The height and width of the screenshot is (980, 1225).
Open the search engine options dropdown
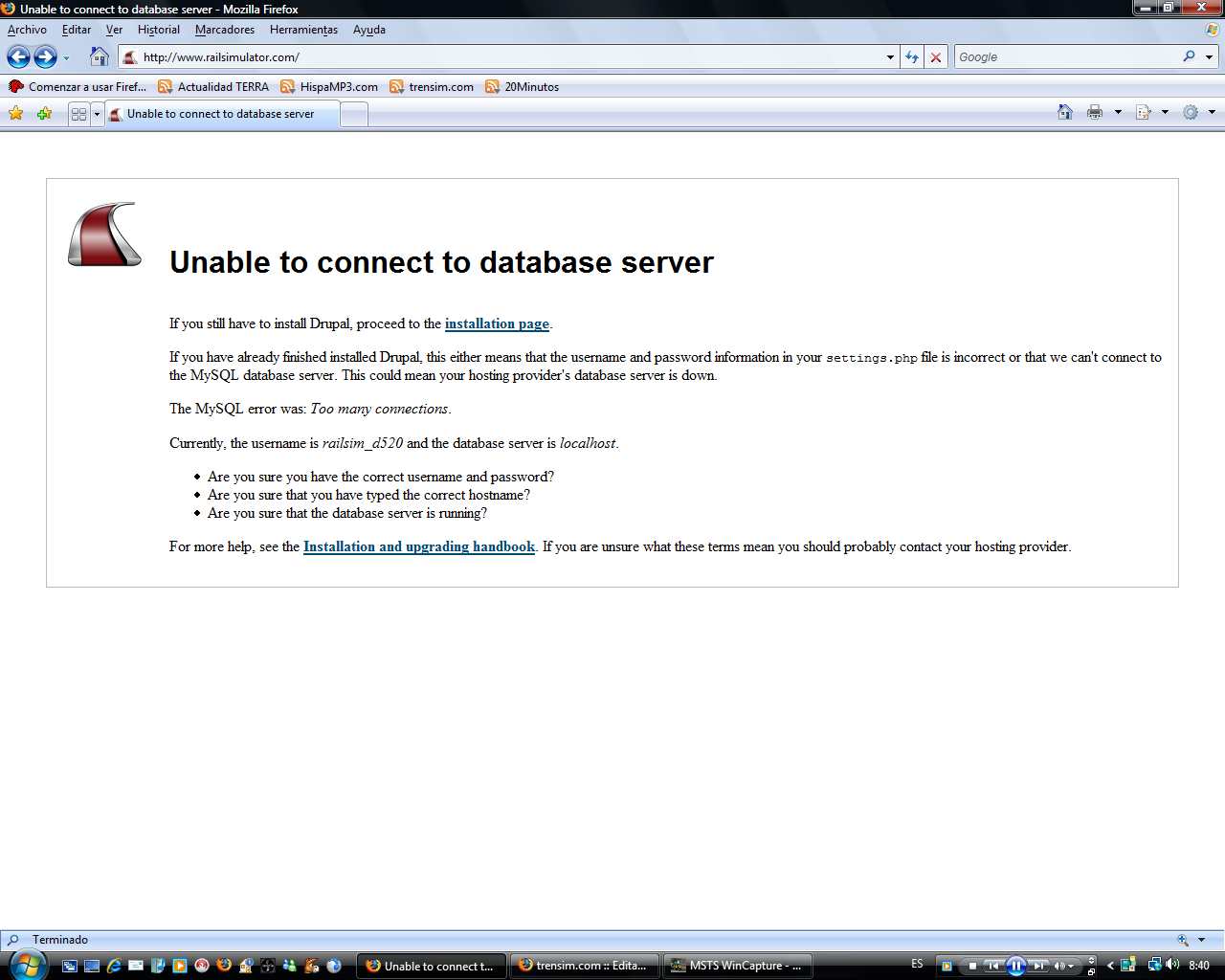(1209, 57)
